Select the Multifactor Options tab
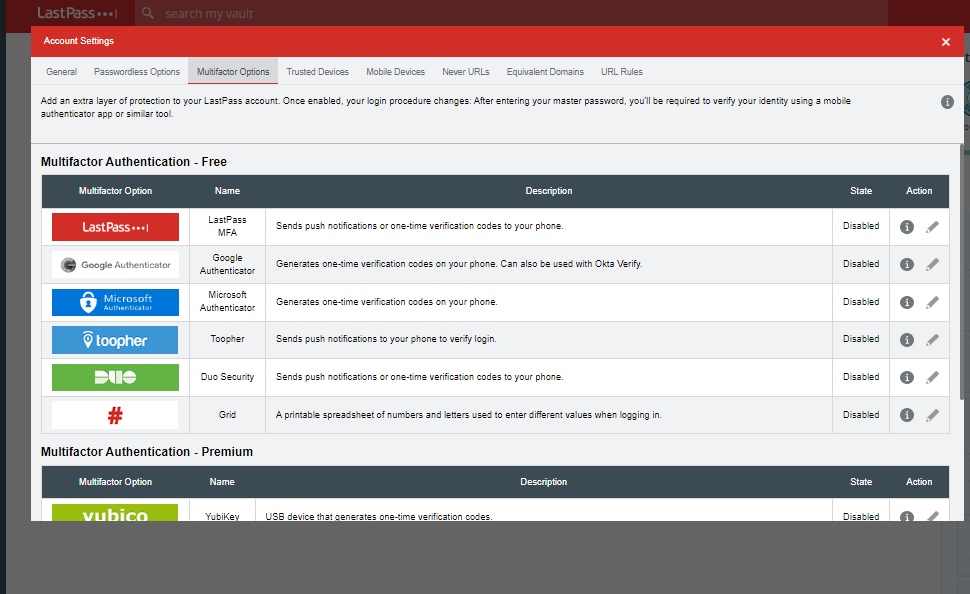This screenshot has width=970, height=594. 233,72
